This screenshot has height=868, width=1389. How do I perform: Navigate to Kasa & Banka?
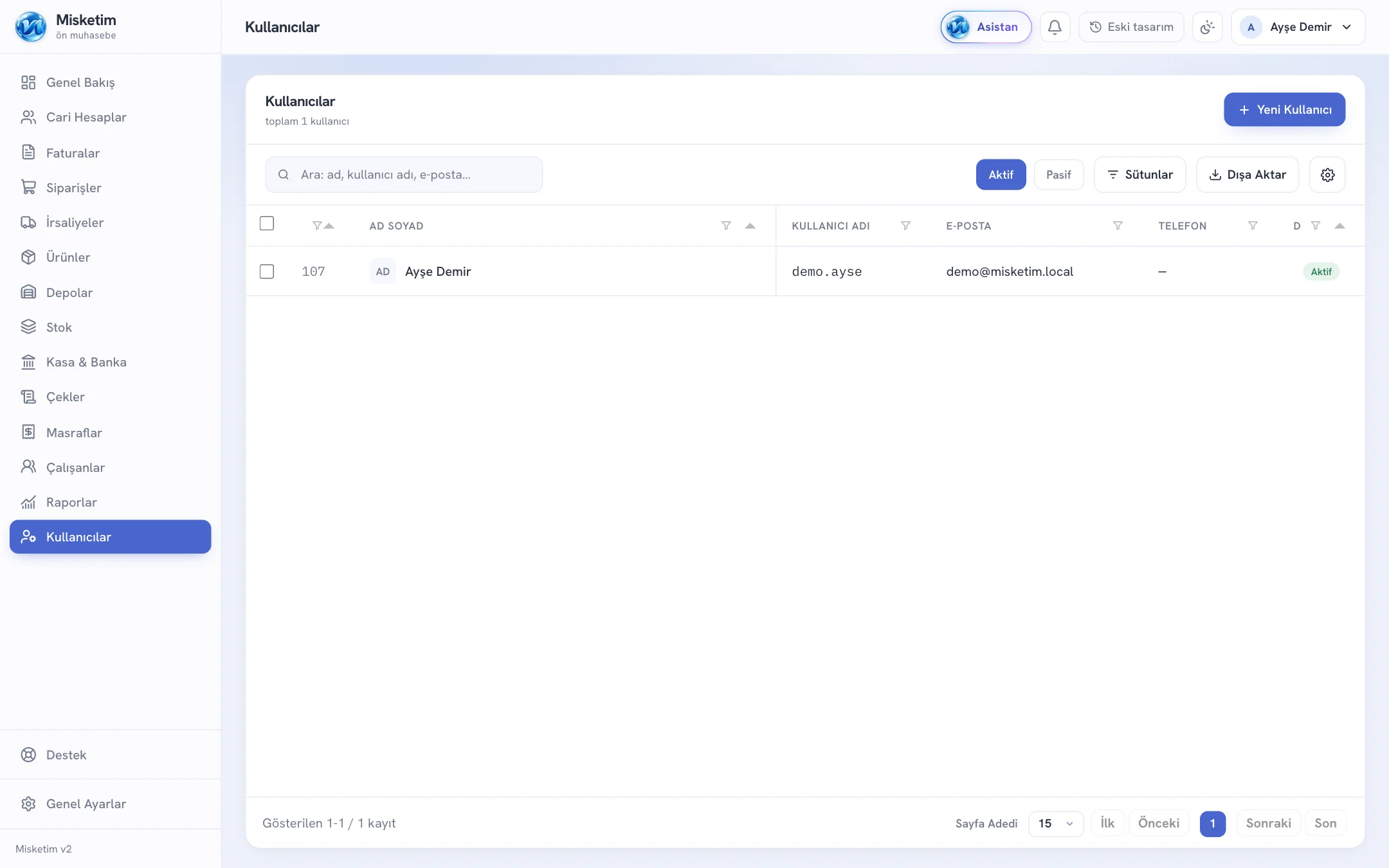(x=110, y=362)
